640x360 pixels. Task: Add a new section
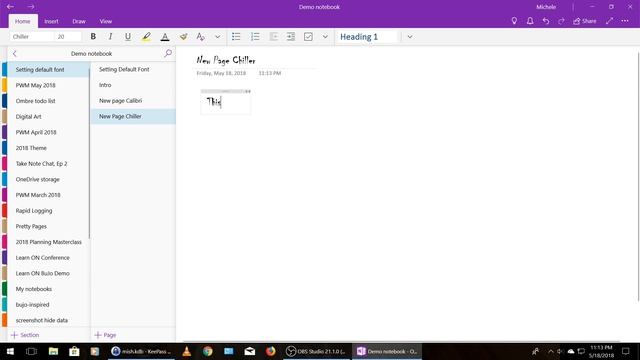(x=25, y=335)
